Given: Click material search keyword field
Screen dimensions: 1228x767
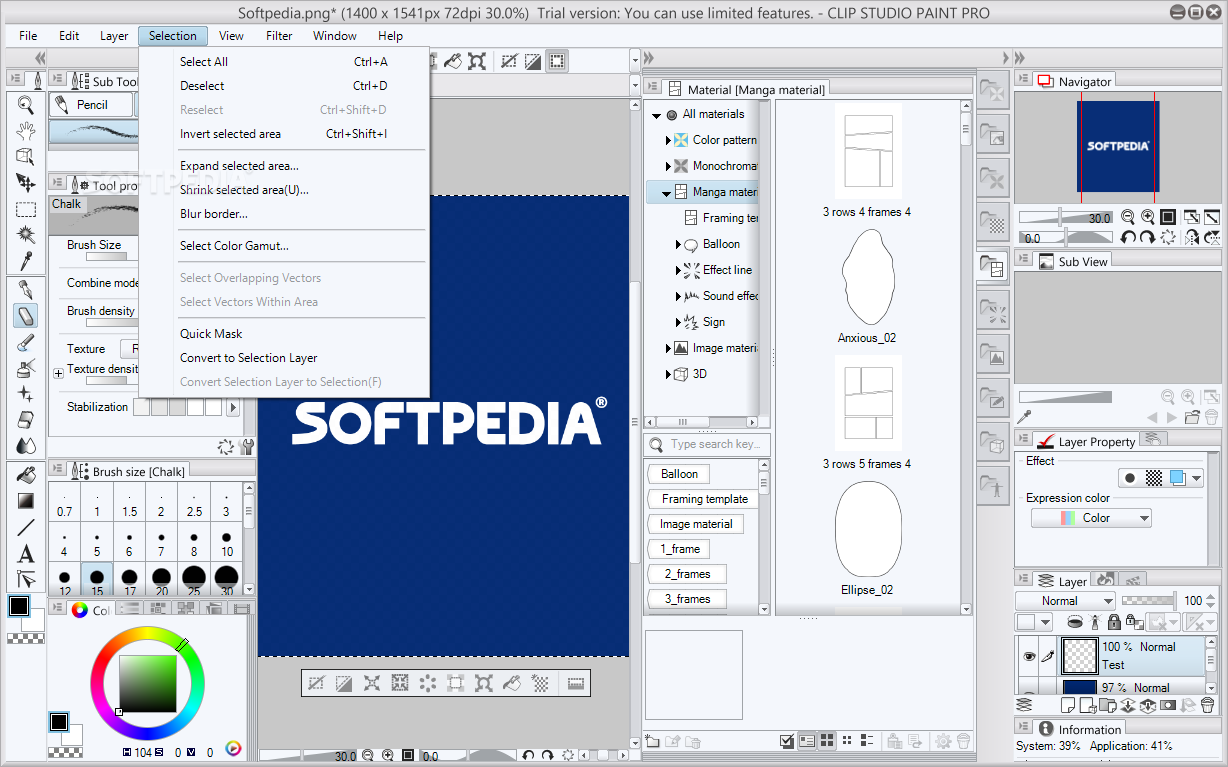Looking at the screenshot, I should 707,444.
